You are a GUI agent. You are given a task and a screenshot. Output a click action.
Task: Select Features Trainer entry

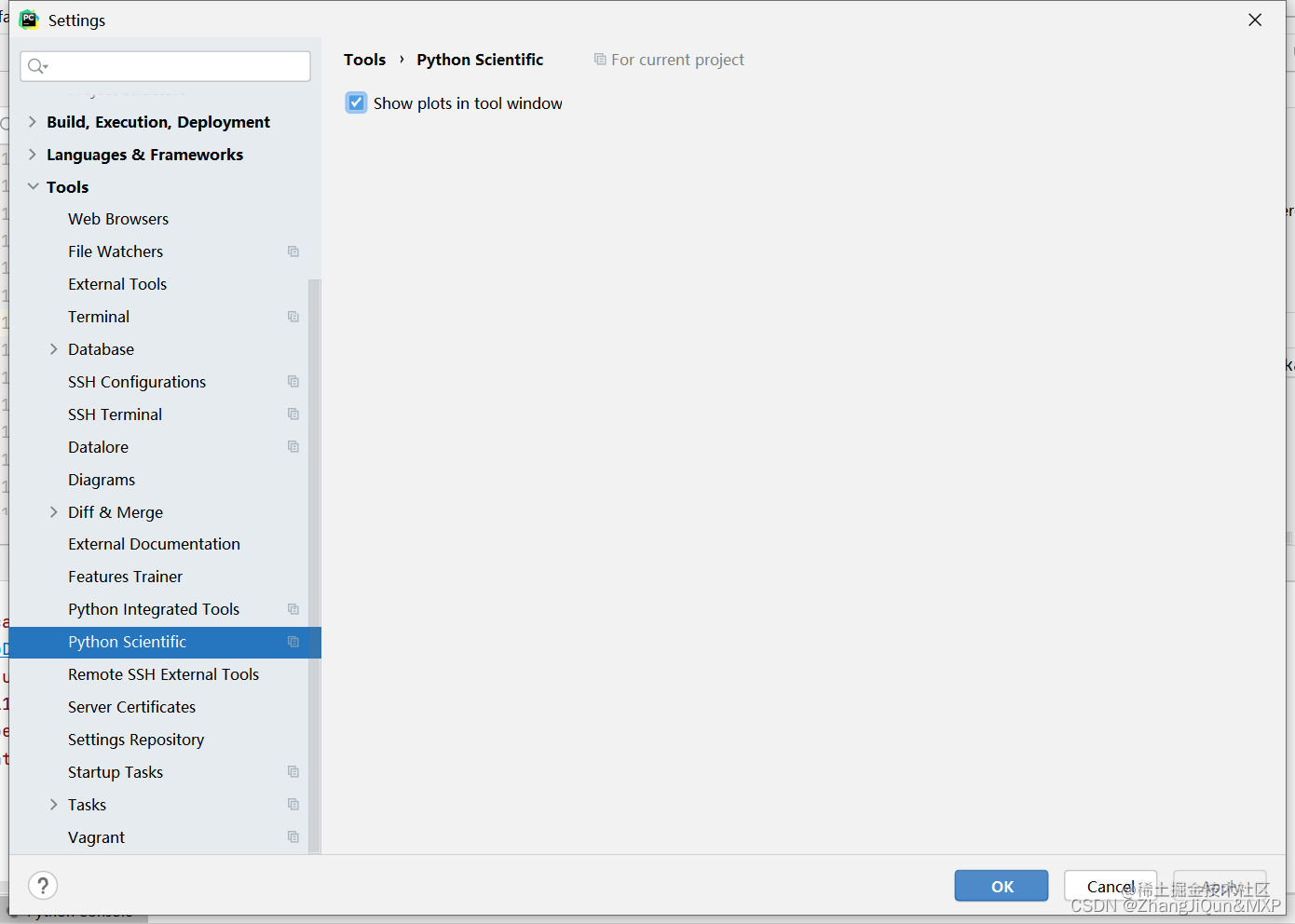125,577
